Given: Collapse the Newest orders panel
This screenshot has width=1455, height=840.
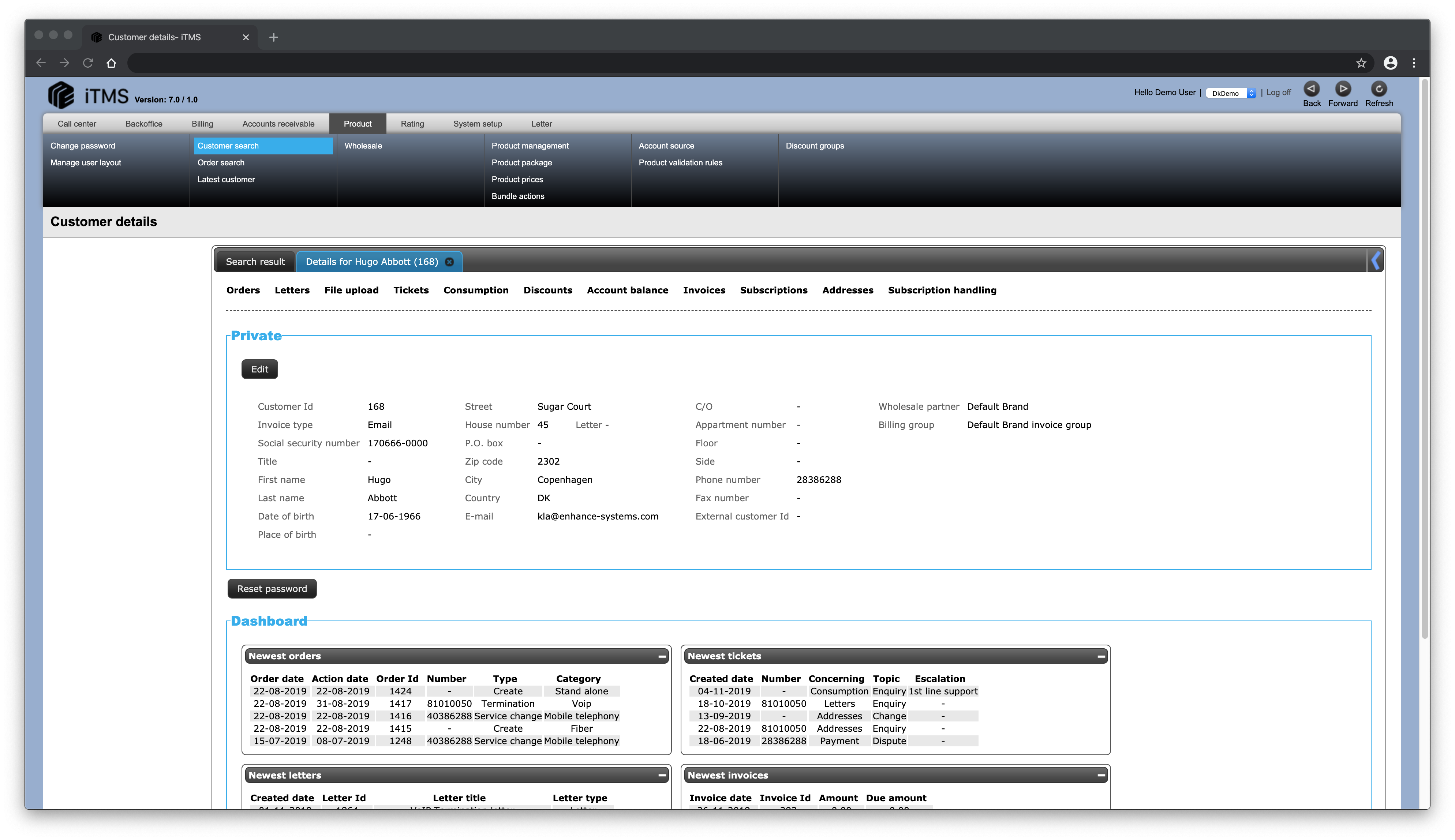Looking at the screenshot, I should pos(662,656).
